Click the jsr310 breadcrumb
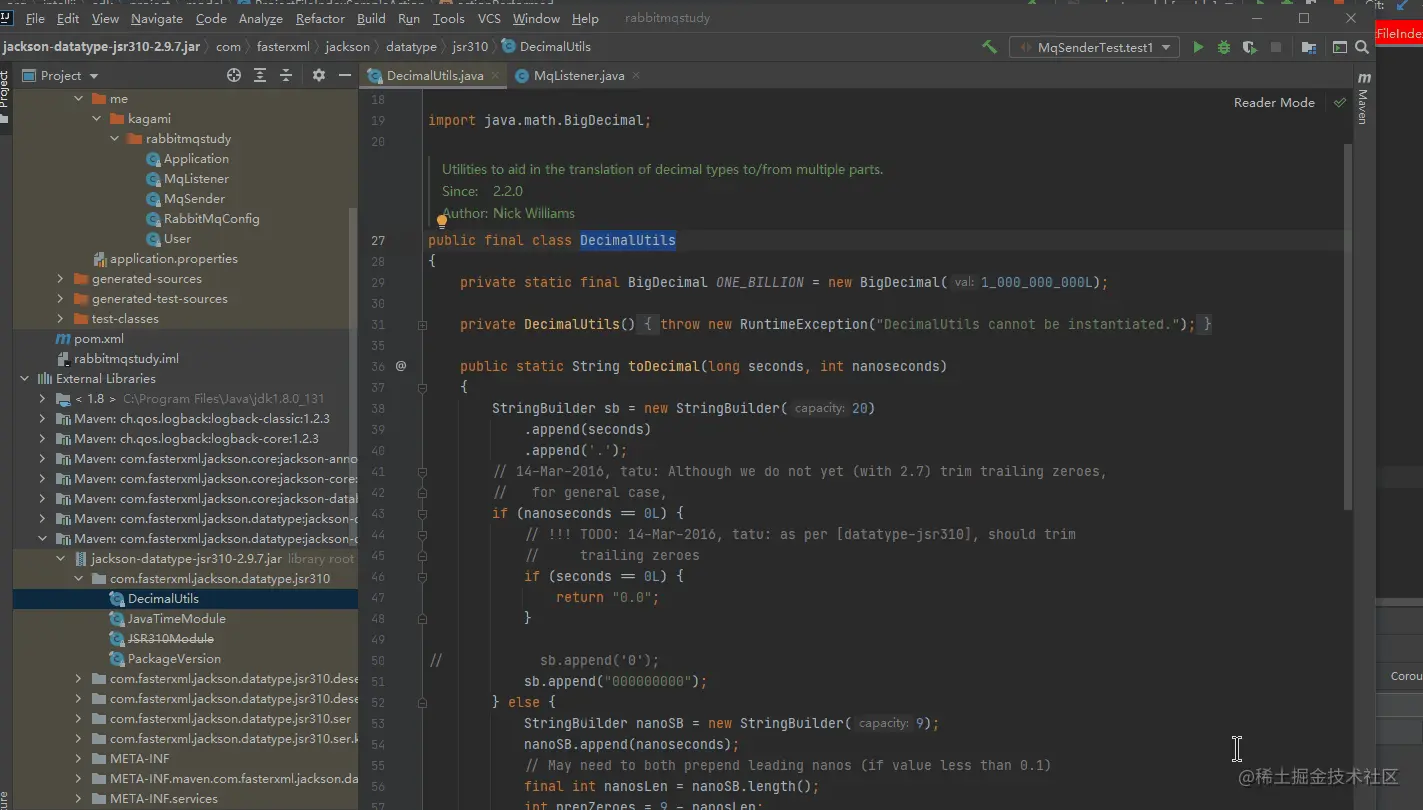Viewport: 1423px width, 810px height. [x=468, y=46]
